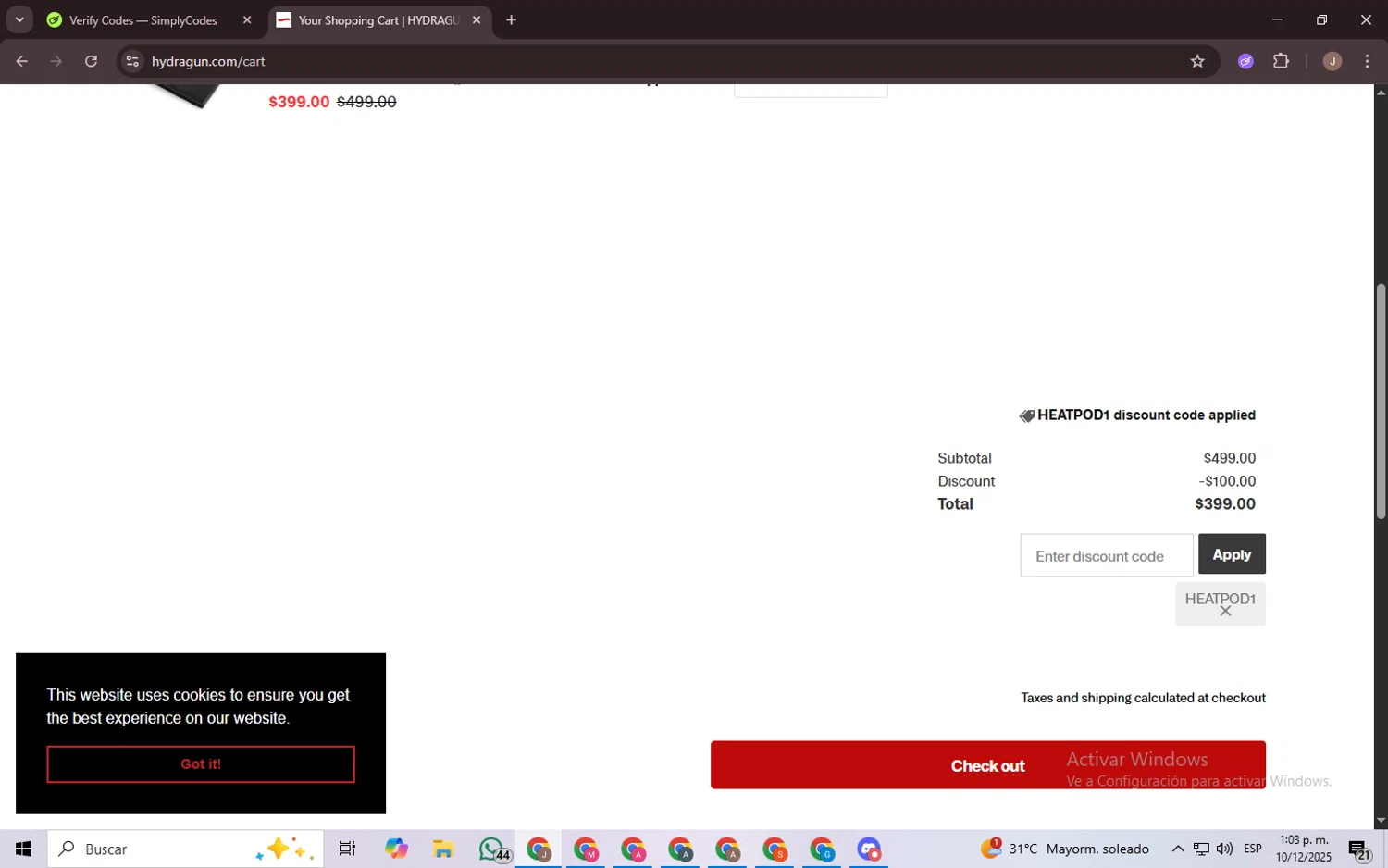Open the Discord taskbar icon
Viewport: 1388px width, 868px height.
click(869, 849)
